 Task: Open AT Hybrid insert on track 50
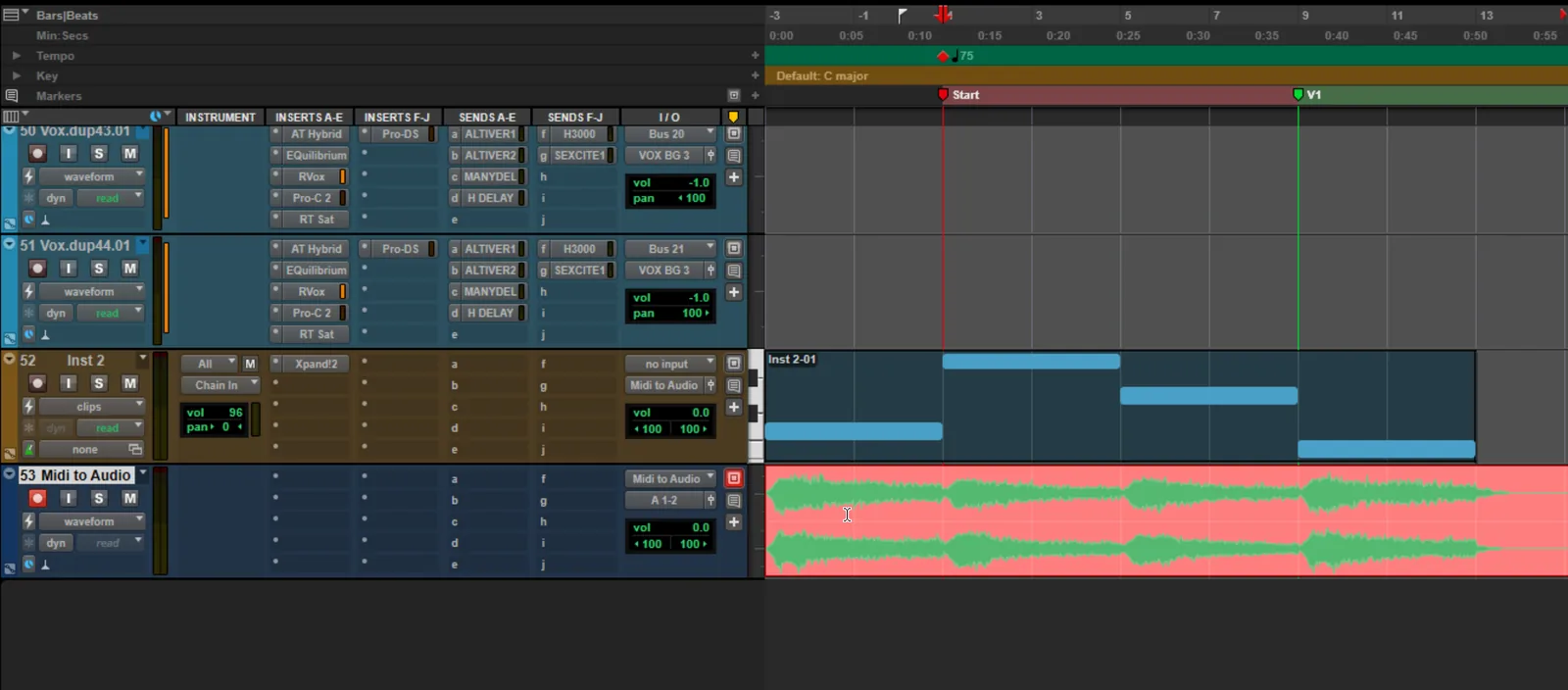[x=316, y=134]
